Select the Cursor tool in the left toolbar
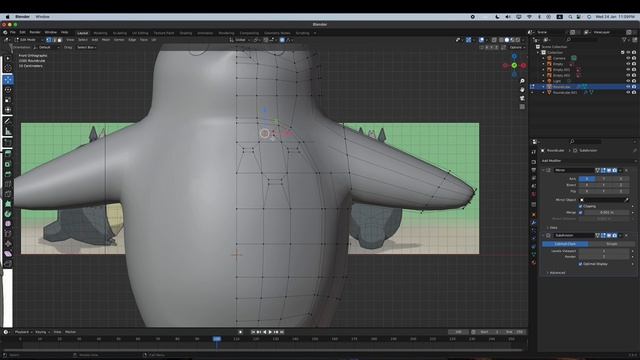Image resolution: width=640 pixels, height=360 pixels. click(x=8, y=68)
